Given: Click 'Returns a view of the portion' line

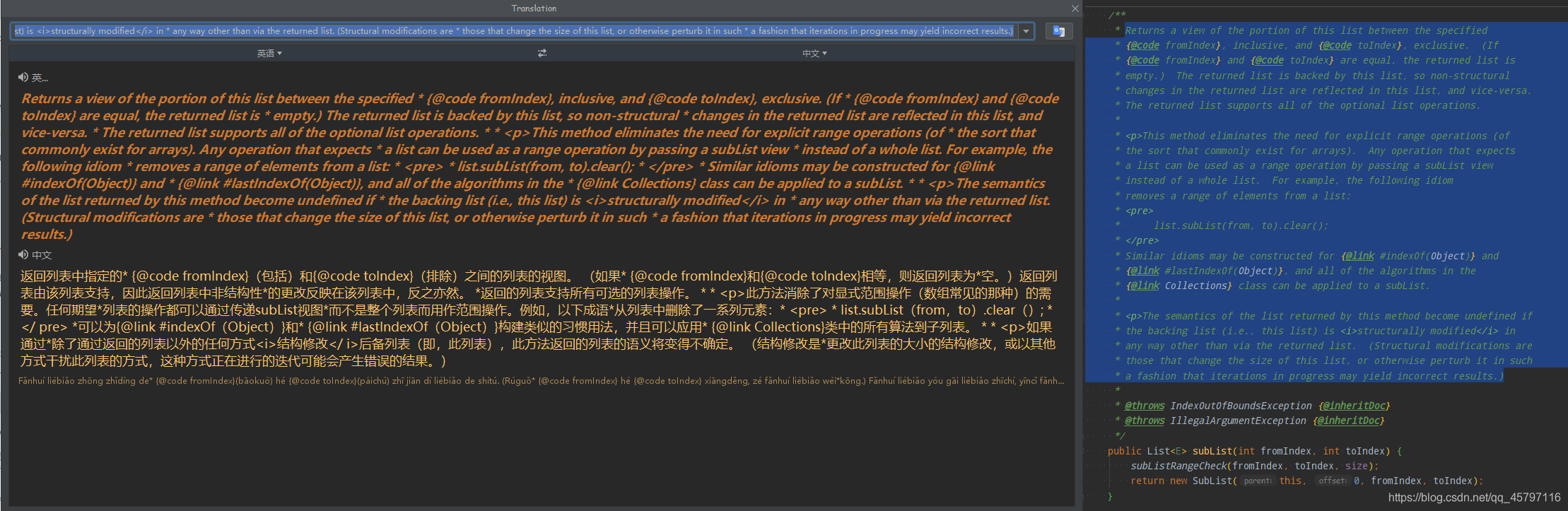Looking at the screenshot, I should (1306, 30).
